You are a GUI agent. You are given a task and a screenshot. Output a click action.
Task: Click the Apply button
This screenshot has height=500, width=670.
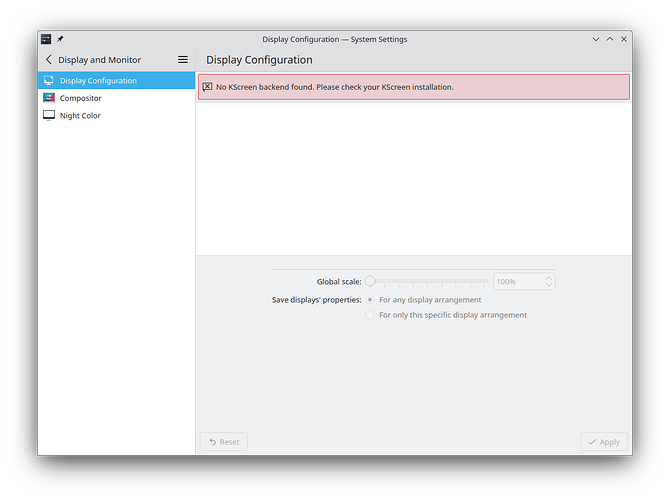[604, 441]
